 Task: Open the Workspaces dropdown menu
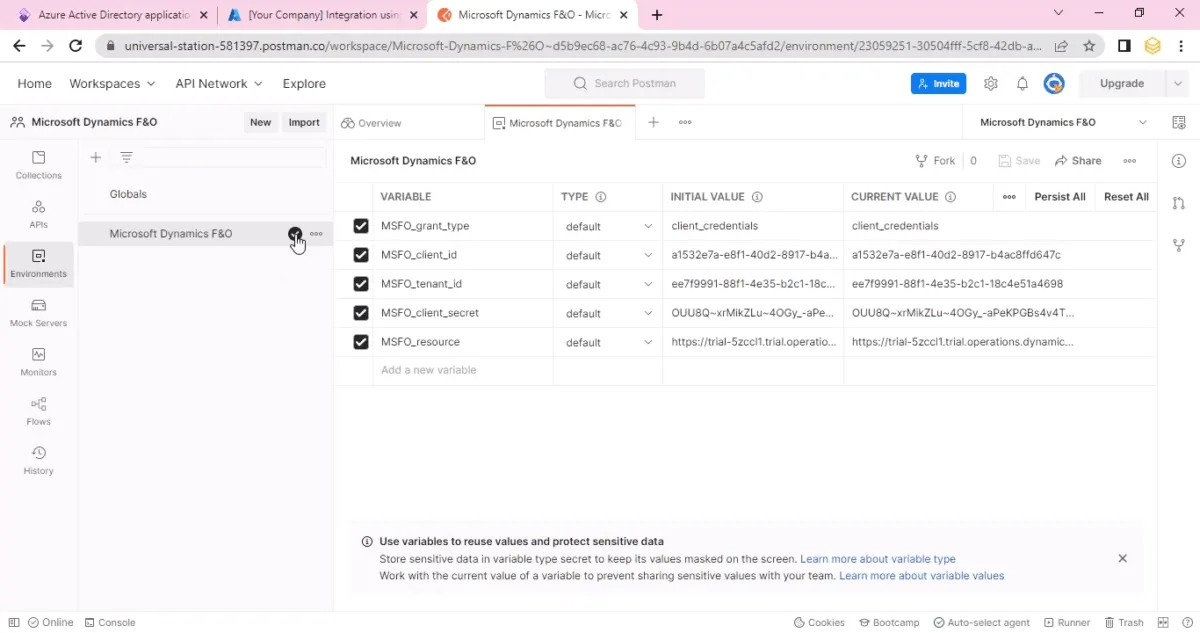coord(112,84)
